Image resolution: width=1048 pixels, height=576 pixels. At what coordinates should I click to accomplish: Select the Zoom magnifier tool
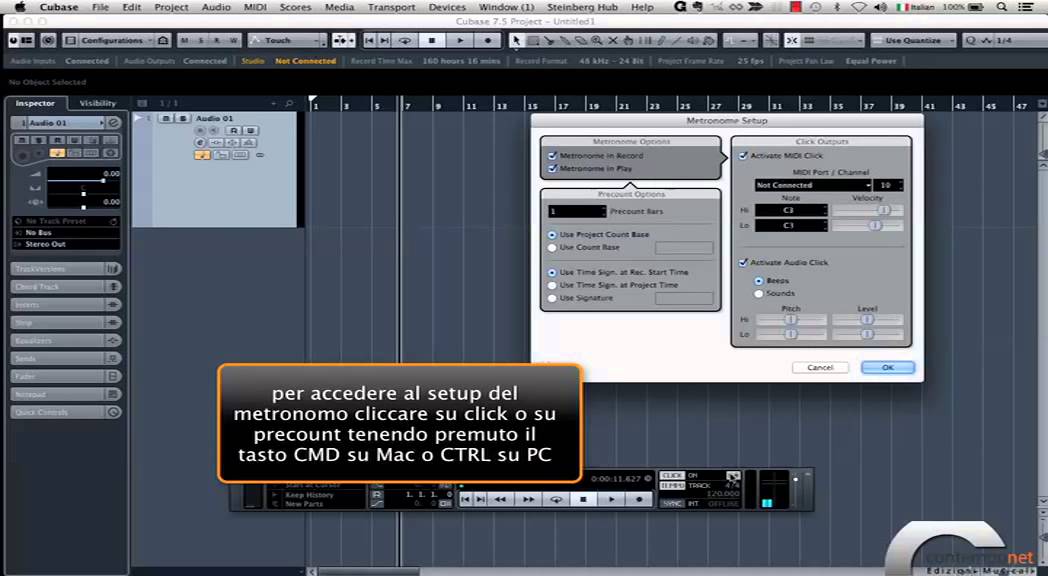[597, 40]
